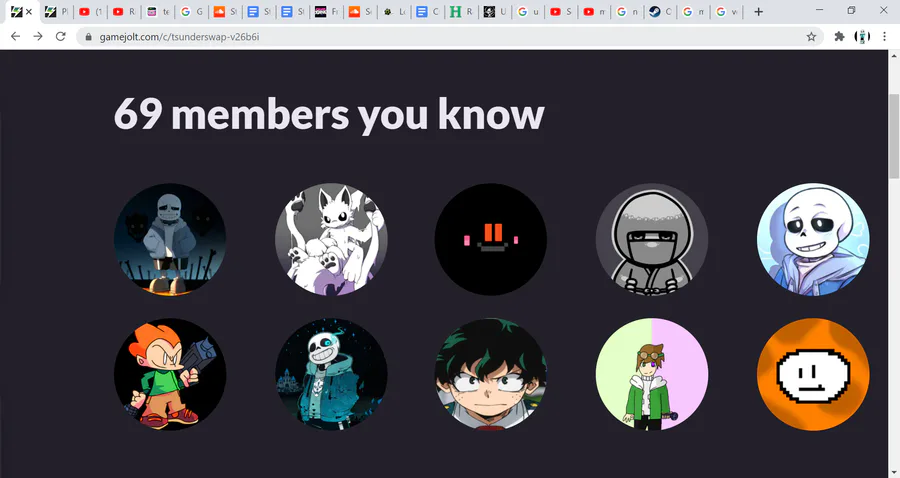The height and width of the screenshot is (478, 900).
Task: Click the page vertical scrollbar thumb
Action: point(894,136)
